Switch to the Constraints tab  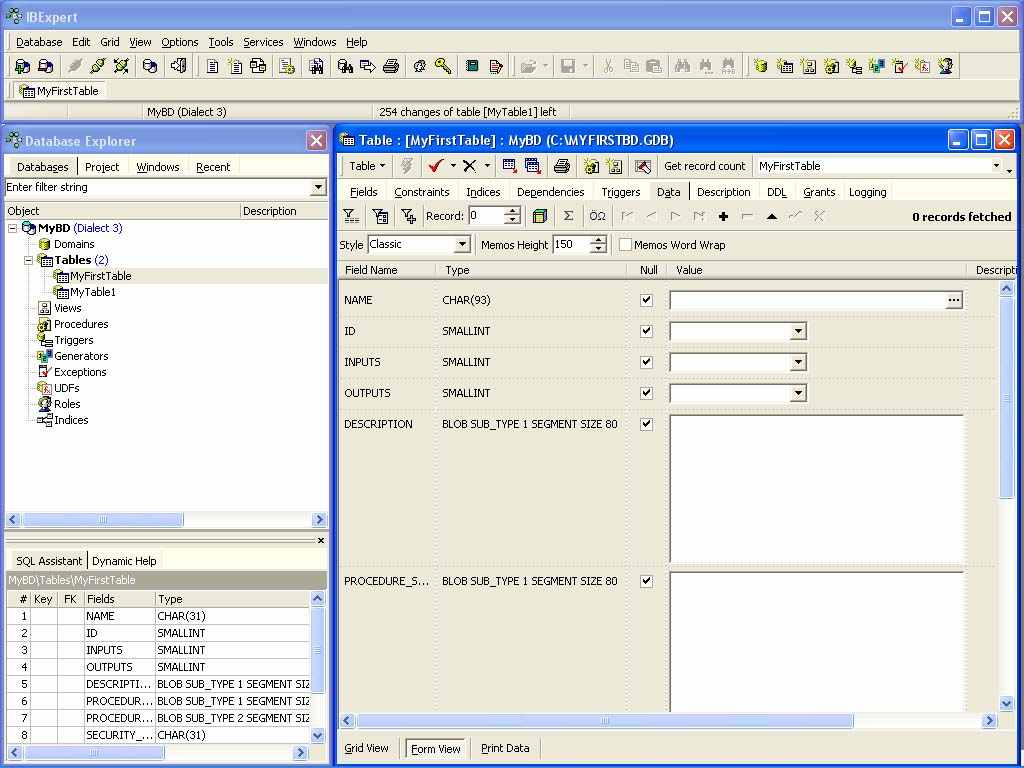pos(422,192)
